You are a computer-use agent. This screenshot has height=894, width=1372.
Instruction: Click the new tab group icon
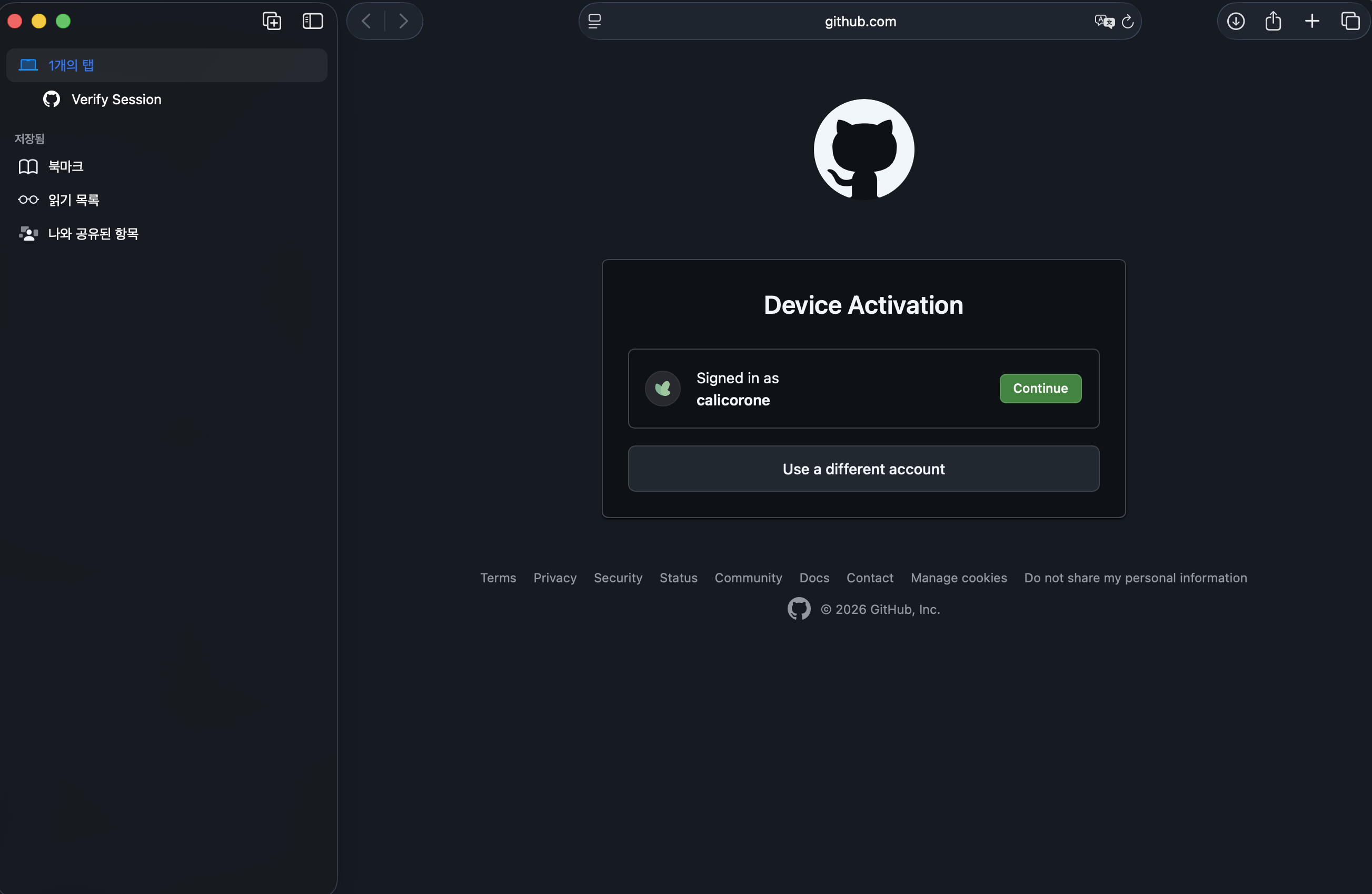click(x=272, y=22)
